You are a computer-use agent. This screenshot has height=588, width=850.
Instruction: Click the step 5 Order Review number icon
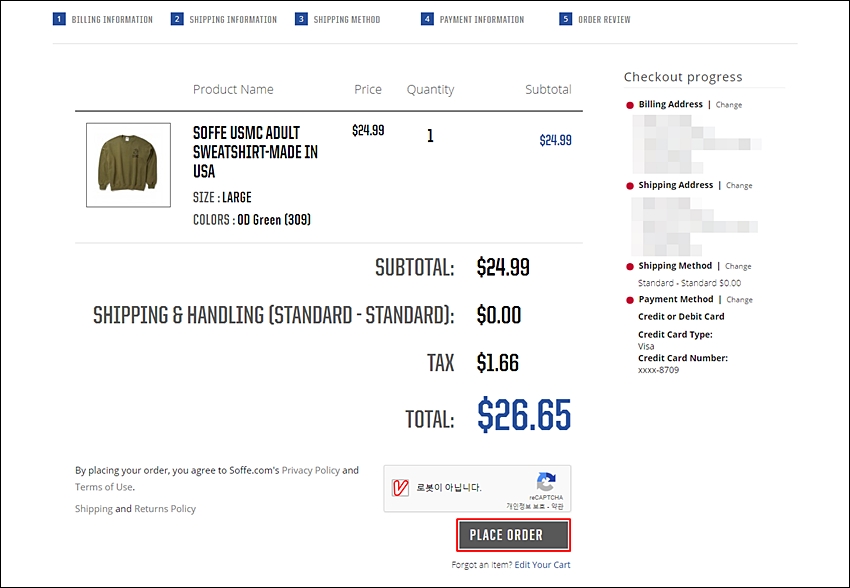tap(566, 19)
